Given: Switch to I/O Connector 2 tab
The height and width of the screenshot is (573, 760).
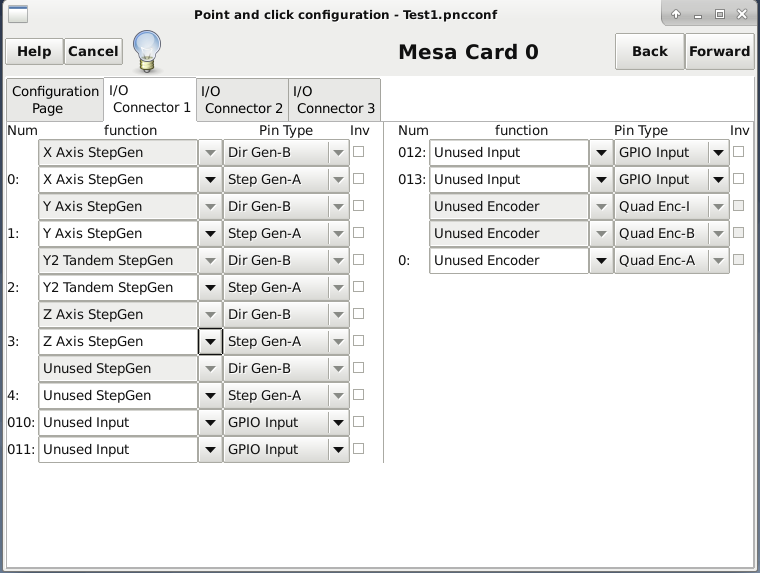Looking at the screenshot, I should (242, 100).
